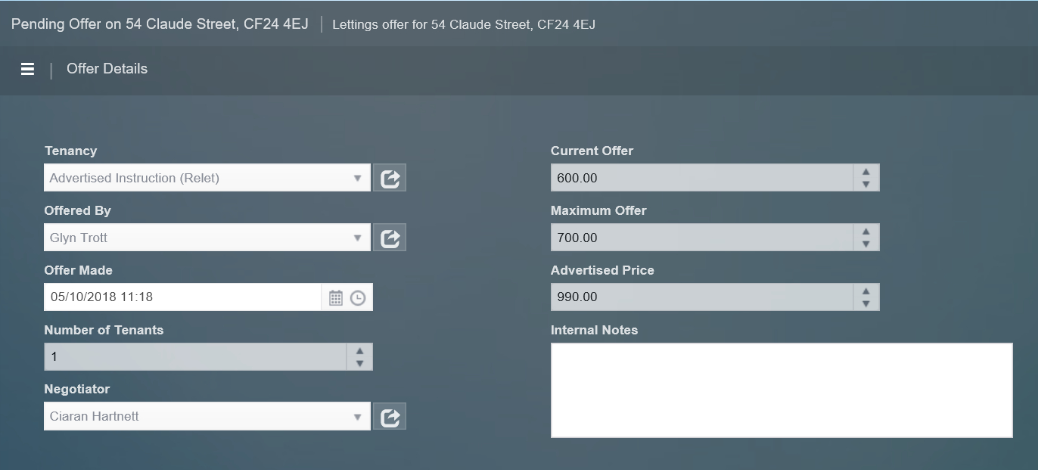Decrease the Advertised Price amount

(x=866, y=303)
